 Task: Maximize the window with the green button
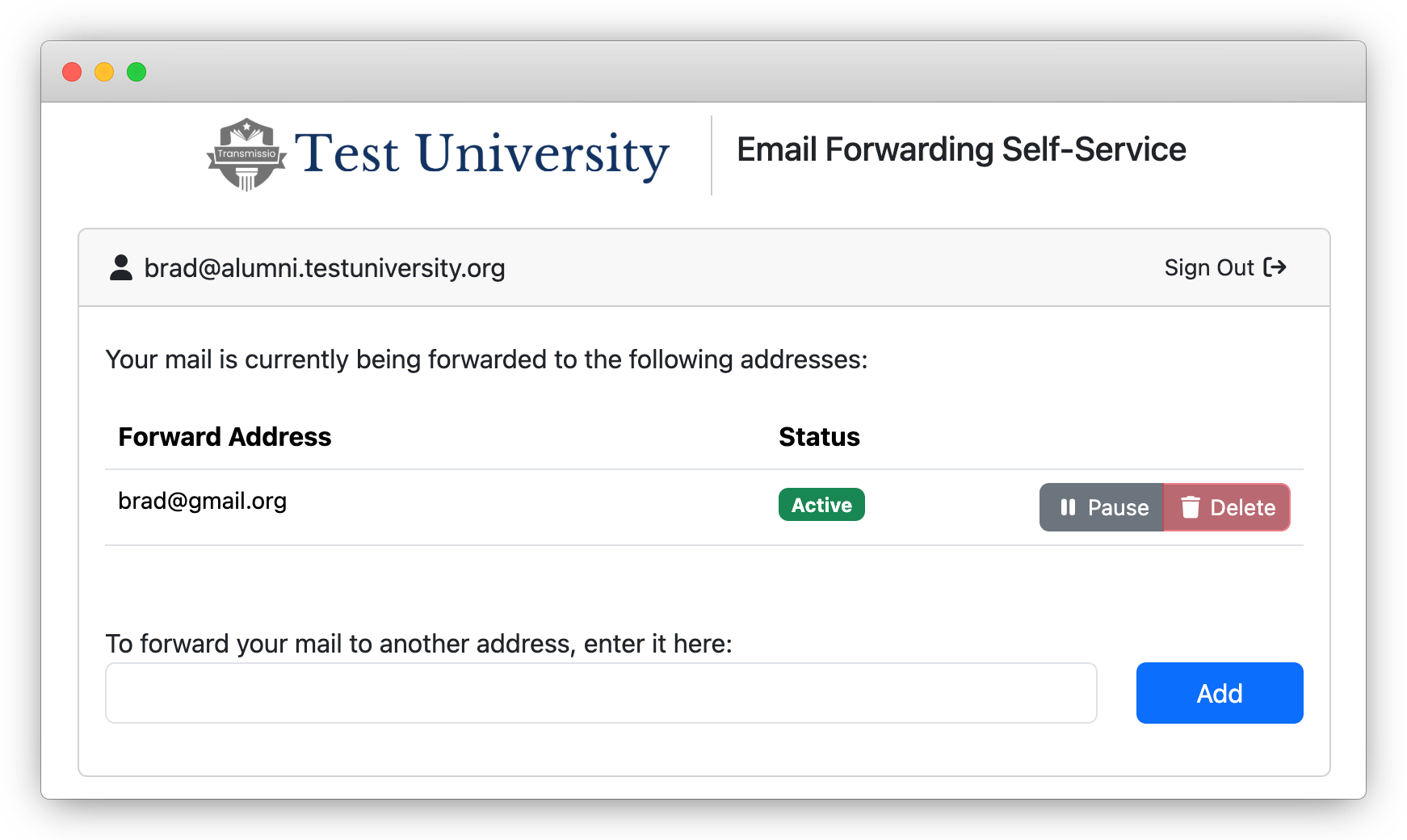136,72
